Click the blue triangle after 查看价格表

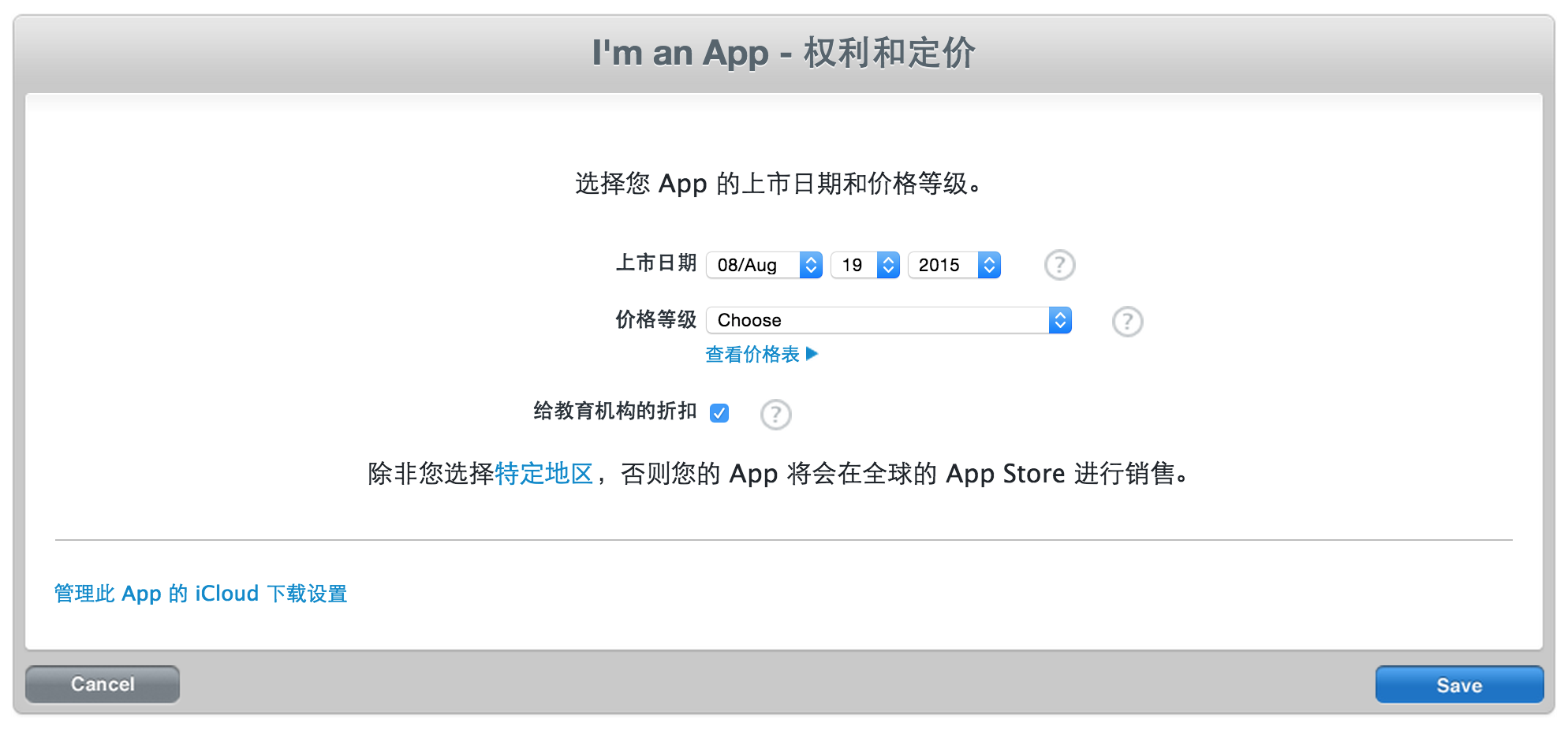812,354
